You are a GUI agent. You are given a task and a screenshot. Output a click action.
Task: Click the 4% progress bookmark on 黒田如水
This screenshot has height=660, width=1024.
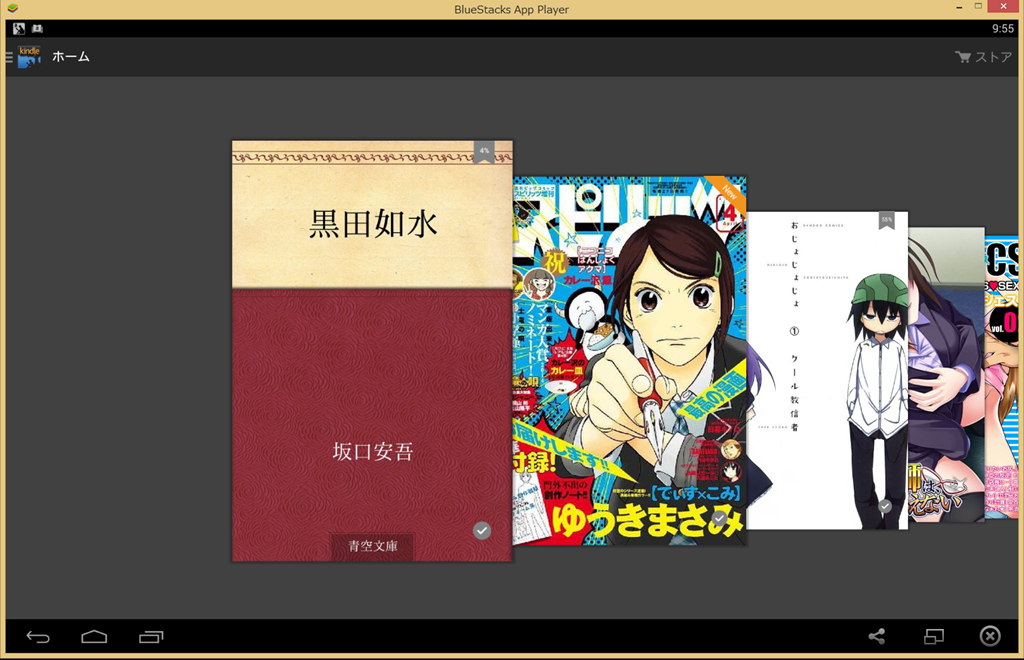(484, 151)
